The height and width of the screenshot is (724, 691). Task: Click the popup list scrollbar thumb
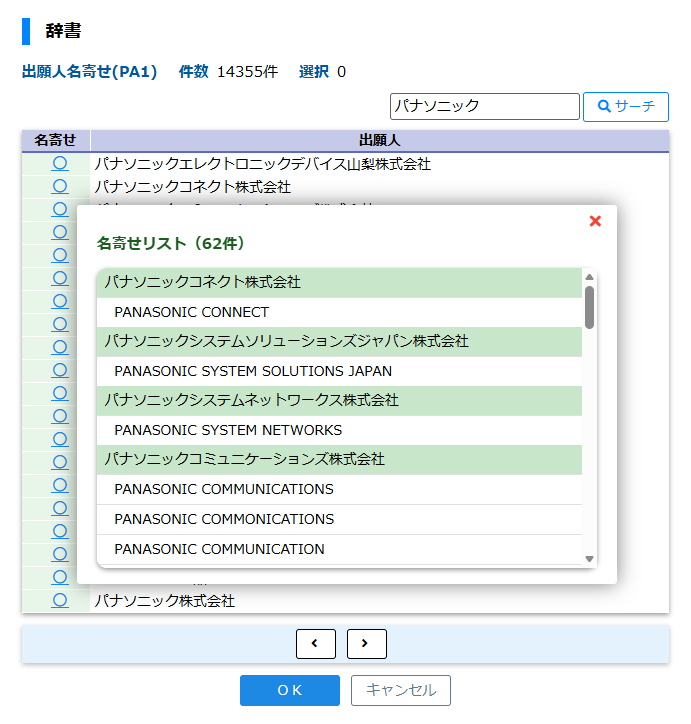click(x=589, y=308)
